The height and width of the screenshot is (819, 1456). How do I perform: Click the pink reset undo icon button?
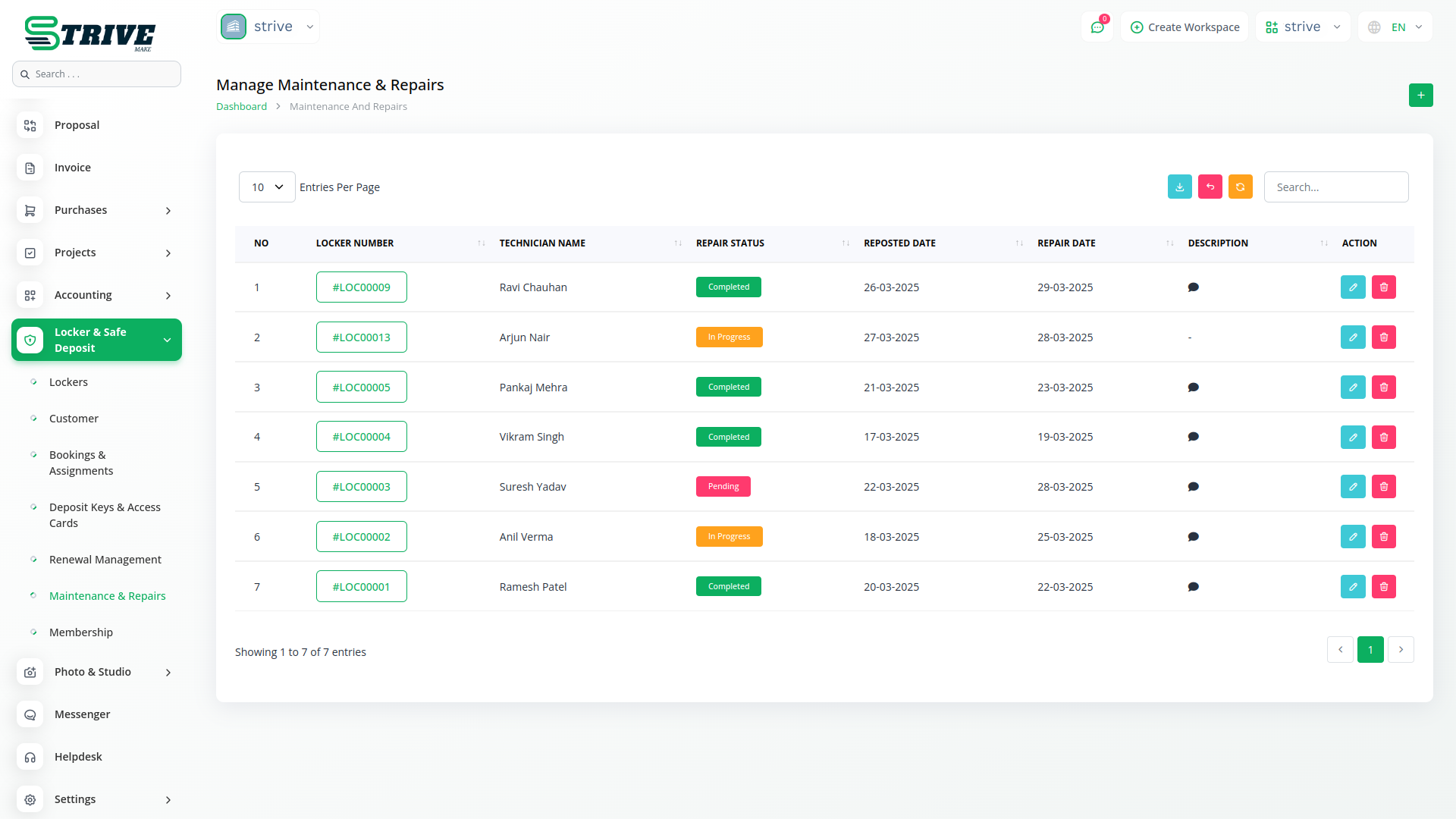[1210, 187]
